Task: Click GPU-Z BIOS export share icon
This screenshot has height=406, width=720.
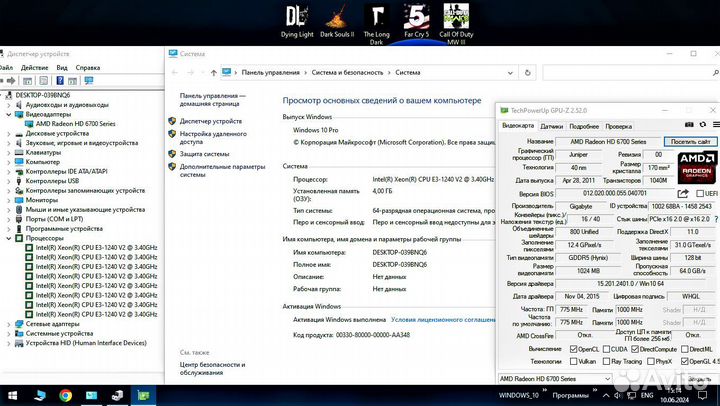Action: [x=683, y=193]
